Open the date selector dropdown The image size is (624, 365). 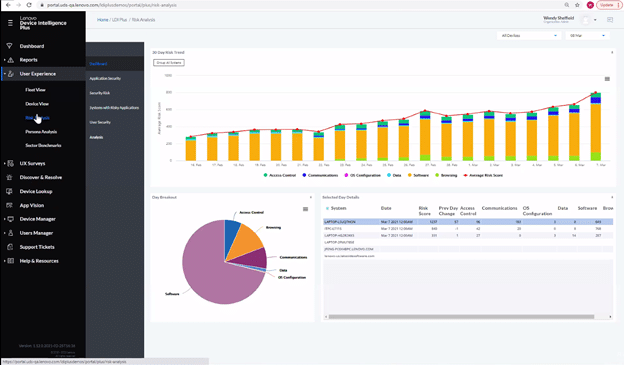[x=587, y=35]
